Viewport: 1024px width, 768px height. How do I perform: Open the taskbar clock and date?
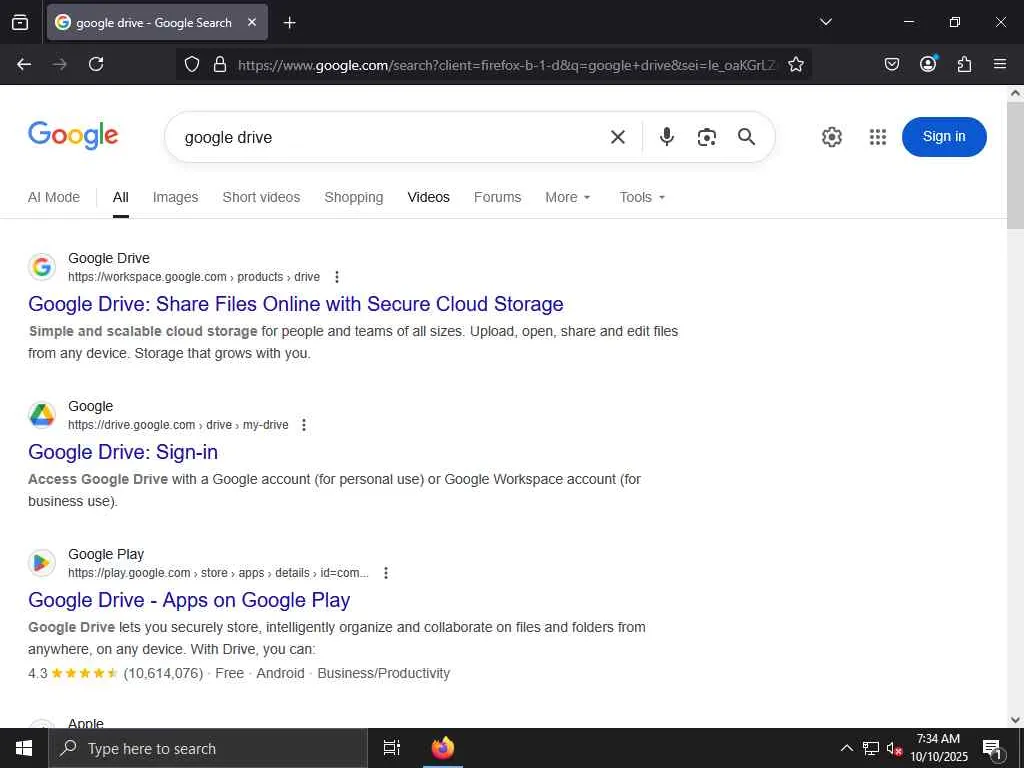click(x=938, y=748)
